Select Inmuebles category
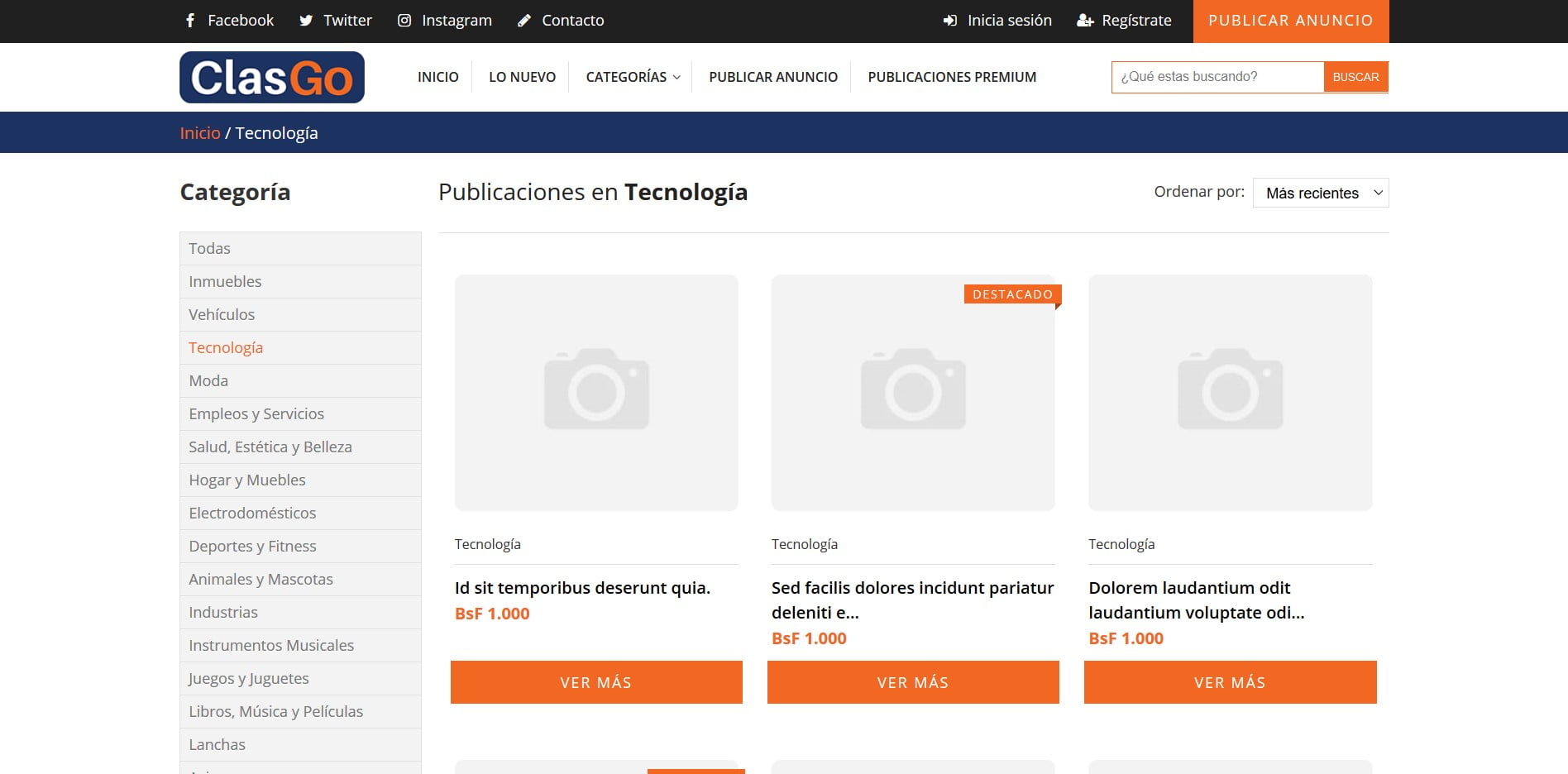The image size is (1568, 774). pyautogui.click(x=300, y=281)
